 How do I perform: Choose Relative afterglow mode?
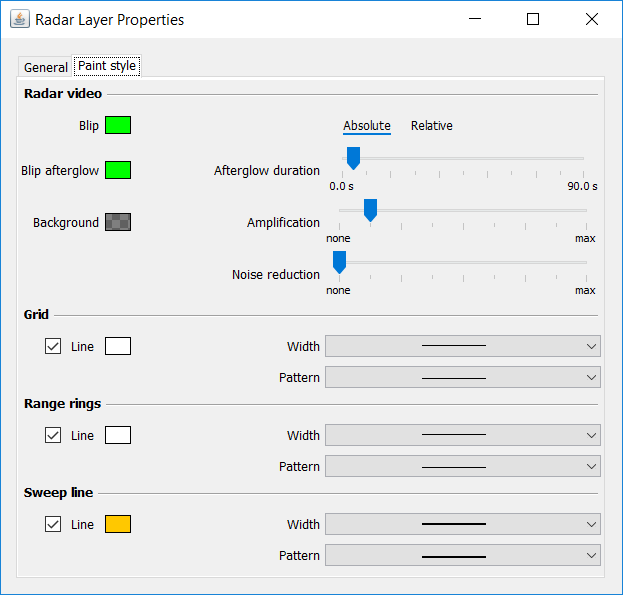(431, 126)
